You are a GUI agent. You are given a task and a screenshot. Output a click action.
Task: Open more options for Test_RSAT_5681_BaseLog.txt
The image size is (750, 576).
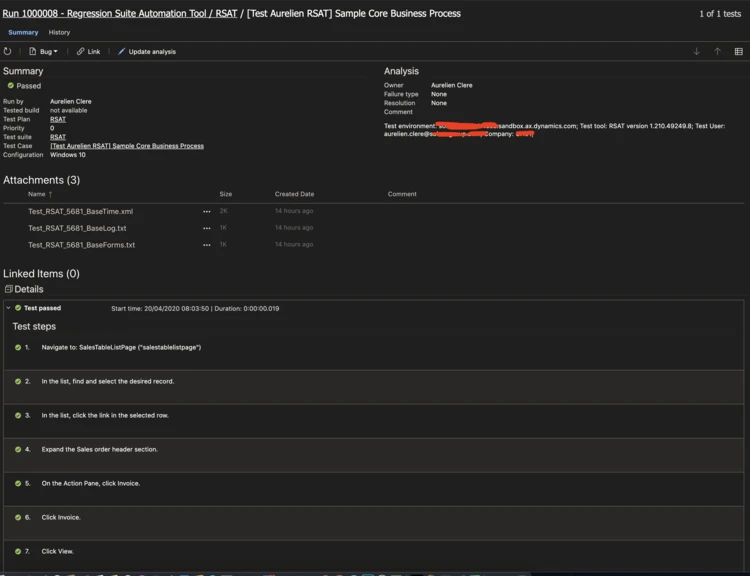coord(207,228)
